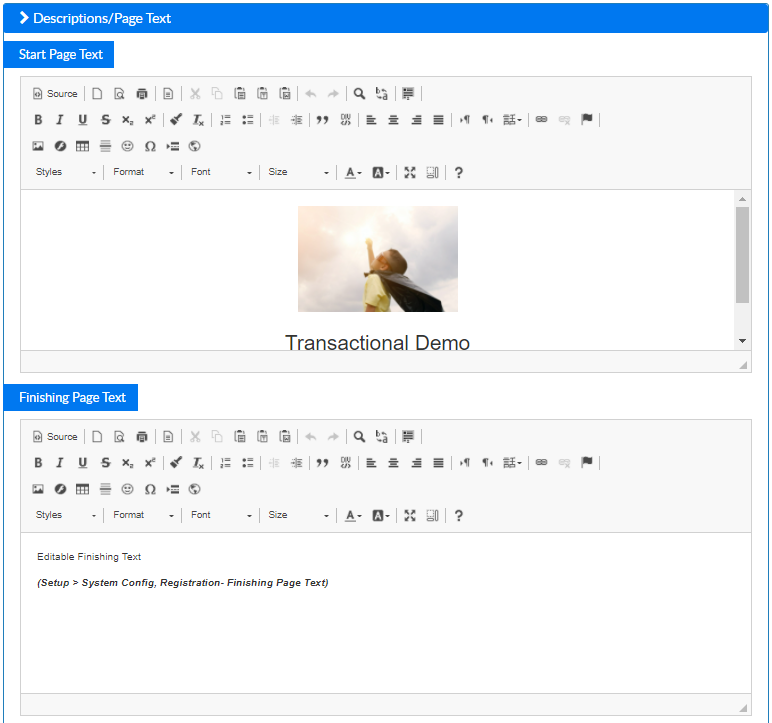Insert table in Start Page editor

(x=83, y=146)
